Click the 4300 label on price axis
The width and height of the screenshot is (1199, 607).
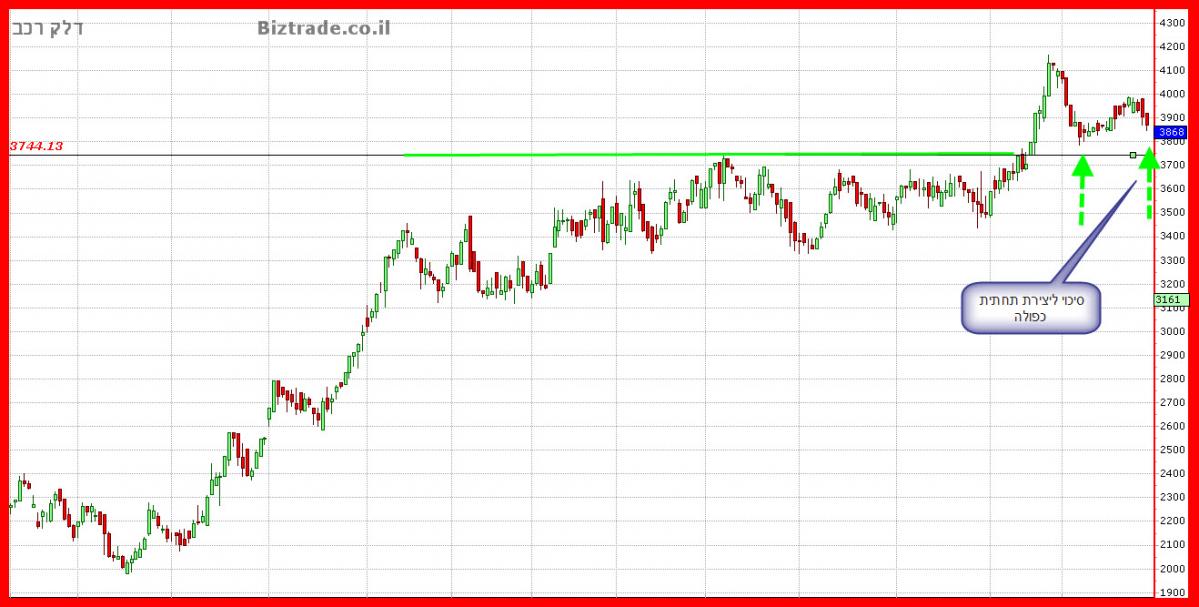click(1171, 22)
